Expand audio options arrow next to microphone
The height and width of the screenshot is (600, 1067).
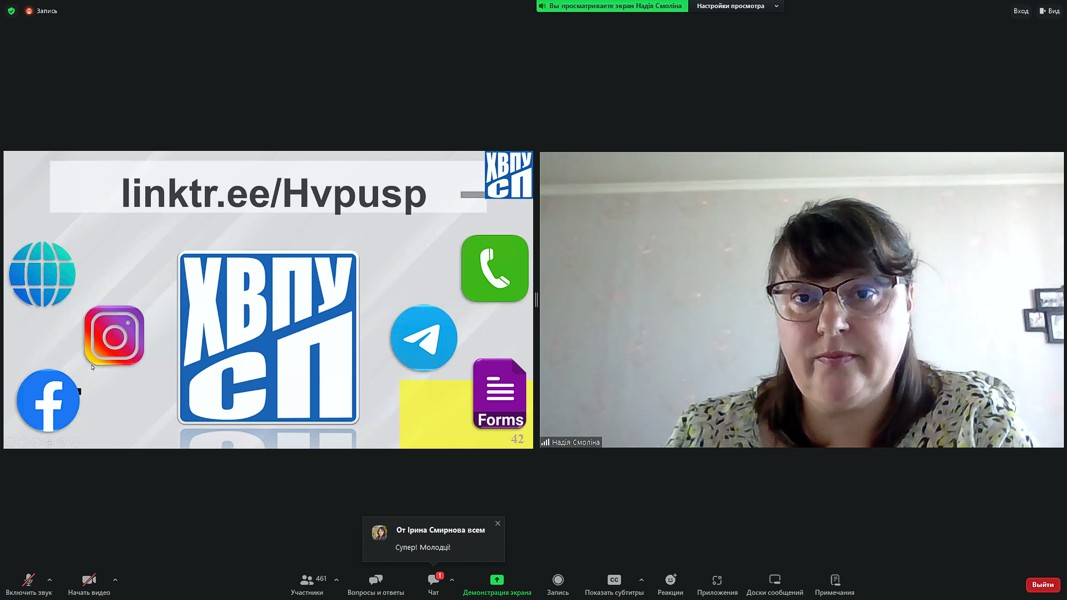coord(50,580)
